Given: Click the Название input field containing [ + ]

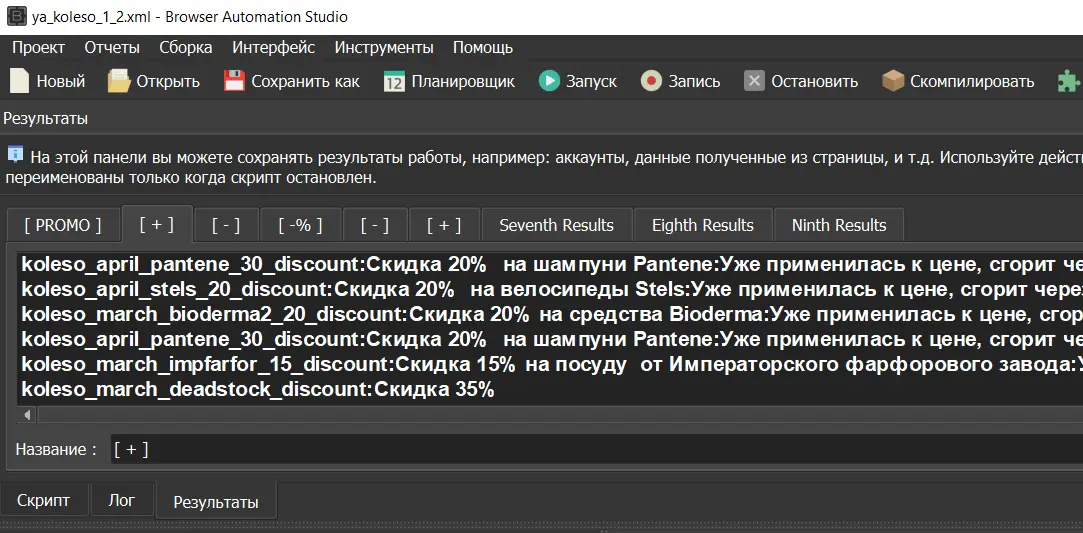Looking at the screenshot, I should tap(597, 449).
